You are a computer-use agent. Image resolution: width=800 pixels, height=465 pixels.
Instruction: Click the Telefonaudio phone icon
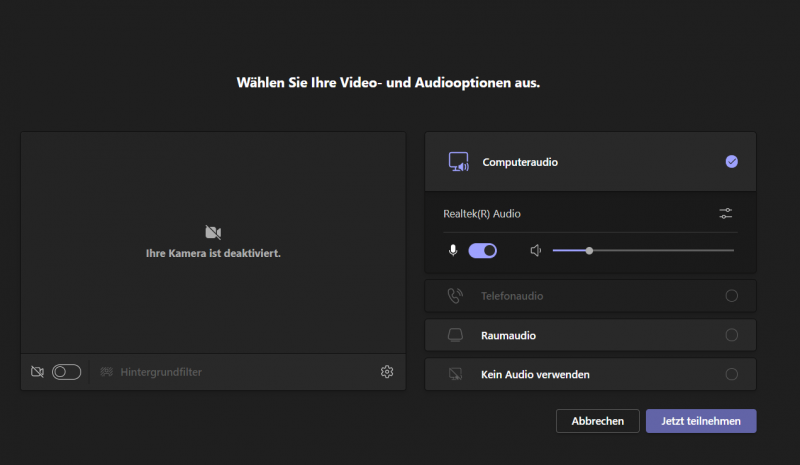pos(455,296)
